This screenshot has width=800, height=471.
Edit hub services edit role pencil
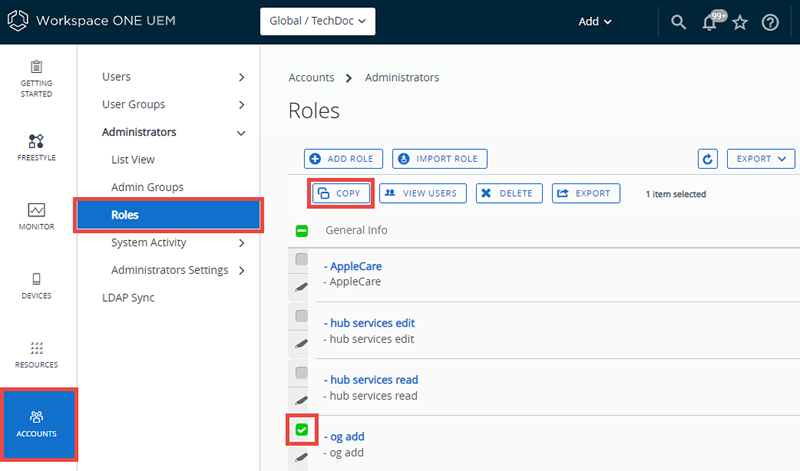302,344
